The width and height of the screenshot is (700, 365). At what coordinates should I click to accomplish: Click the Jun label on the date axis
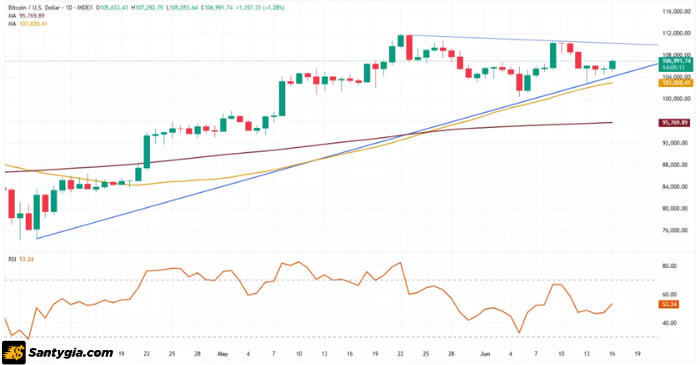pyautogui.click(x=485, y=354)
